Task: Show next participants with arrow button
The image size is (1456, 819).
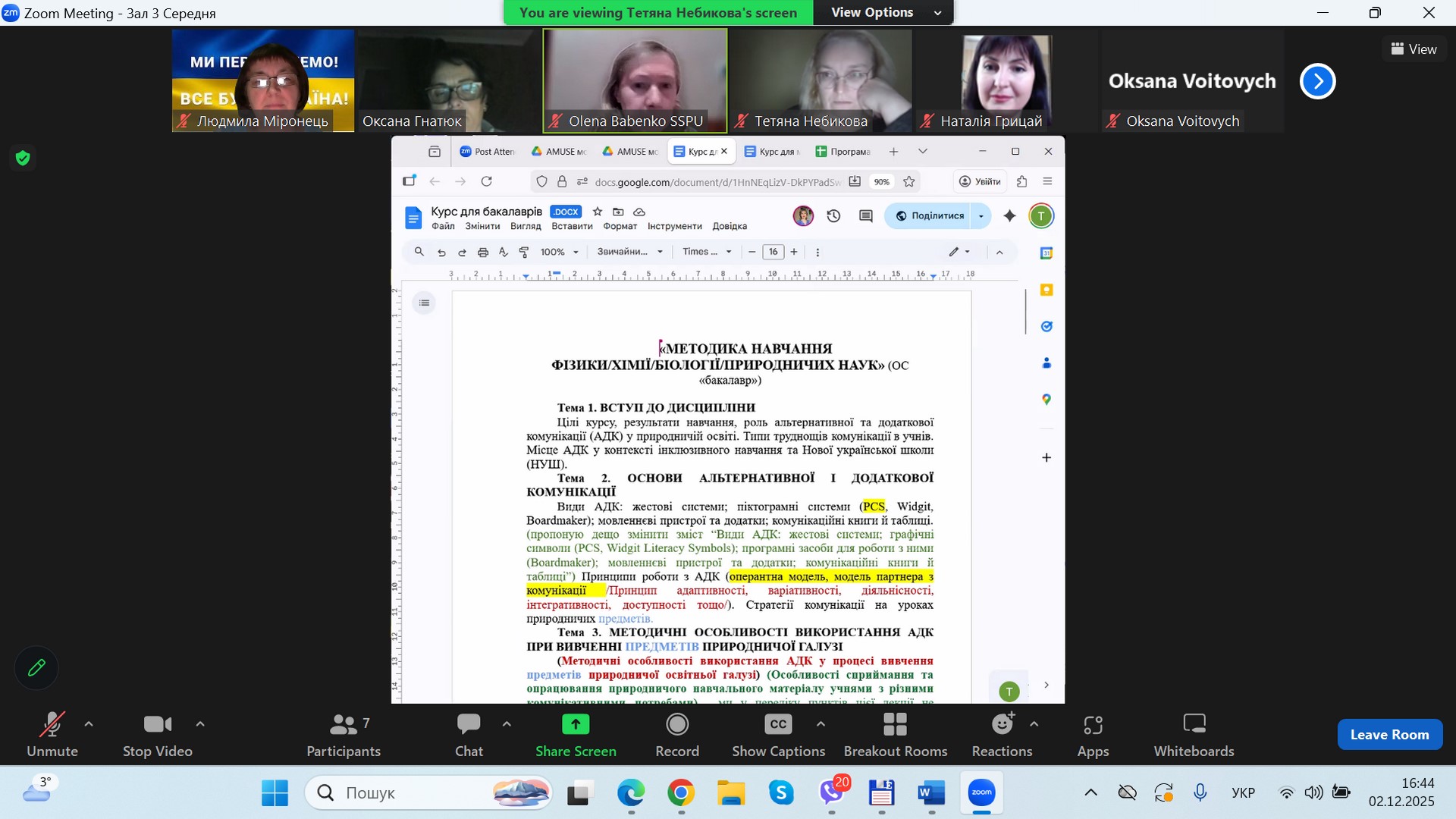Action: pyautogui.click(x=1317, y=81)
